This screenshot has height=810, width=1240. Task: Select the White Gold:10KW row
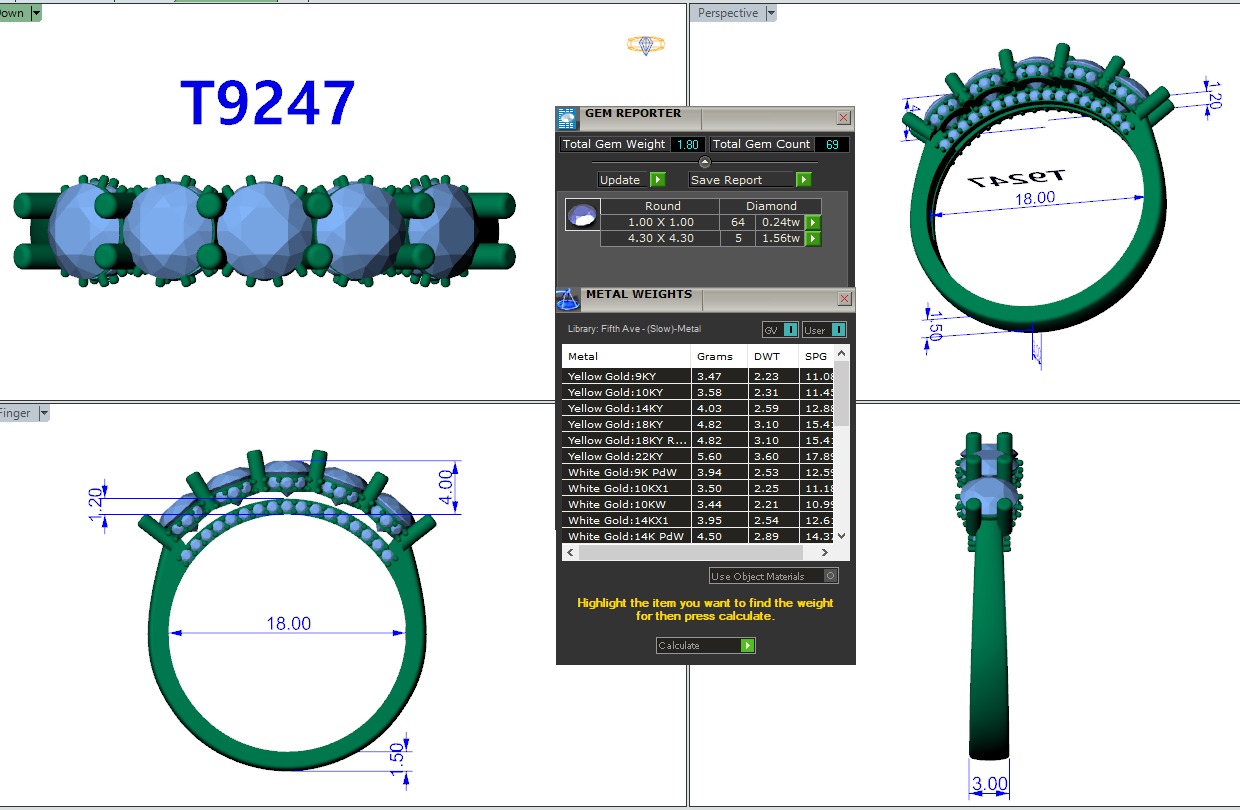coord(625,504)
